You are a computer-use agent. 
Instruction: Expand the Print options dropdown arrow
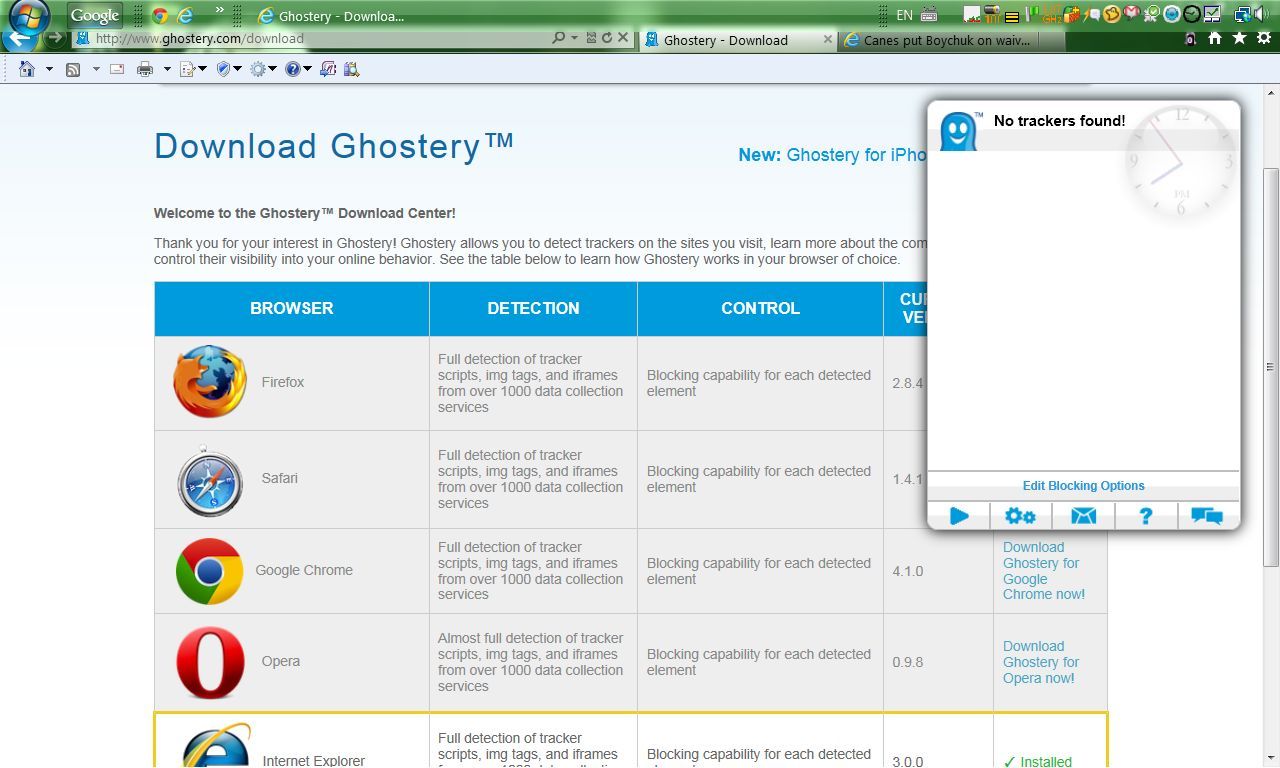(166, 69)
